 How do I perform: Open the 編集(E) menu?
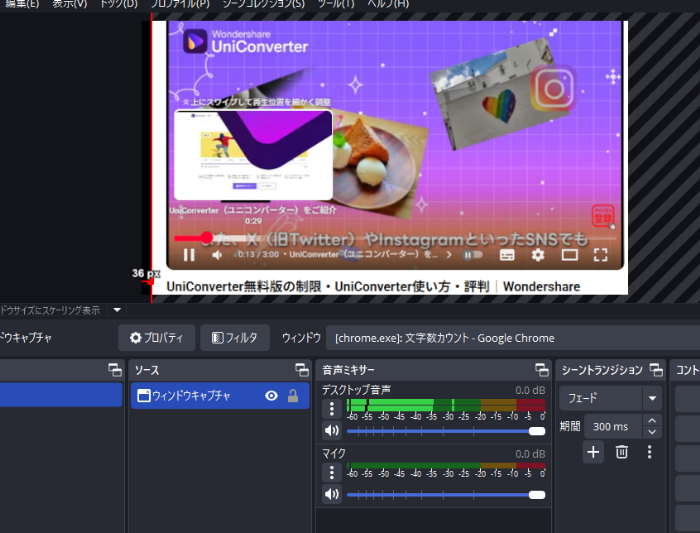pos(21,4)
